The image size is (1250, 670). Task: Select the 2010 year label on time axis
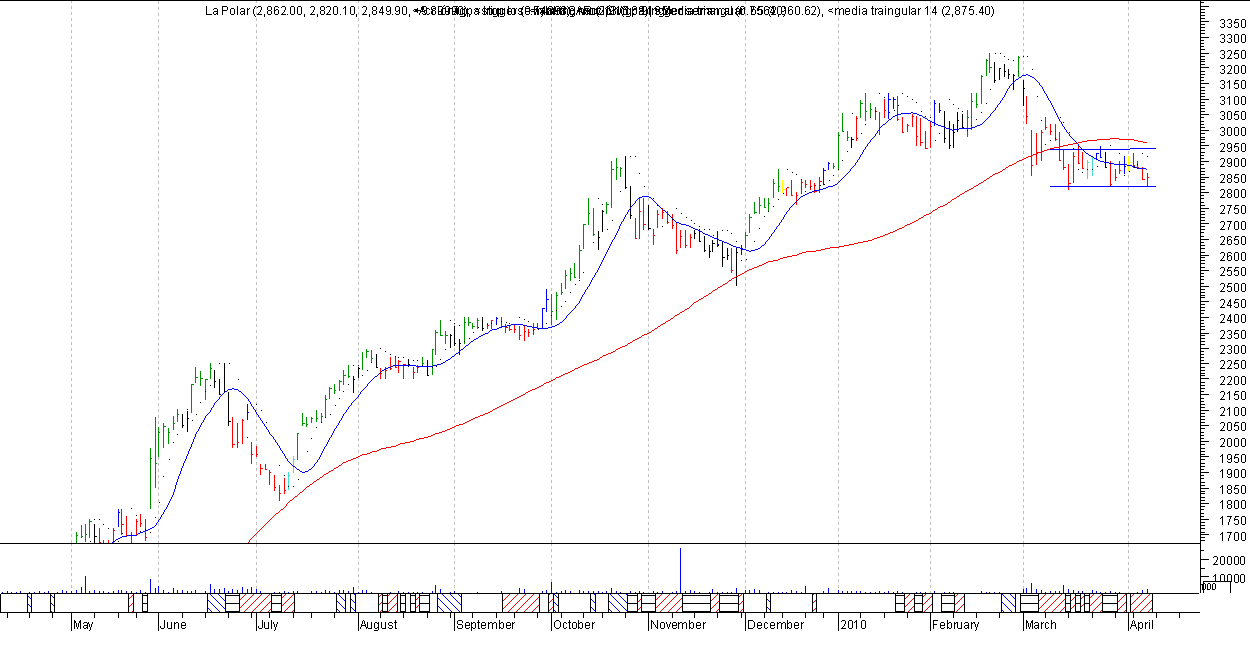(853, 625)
